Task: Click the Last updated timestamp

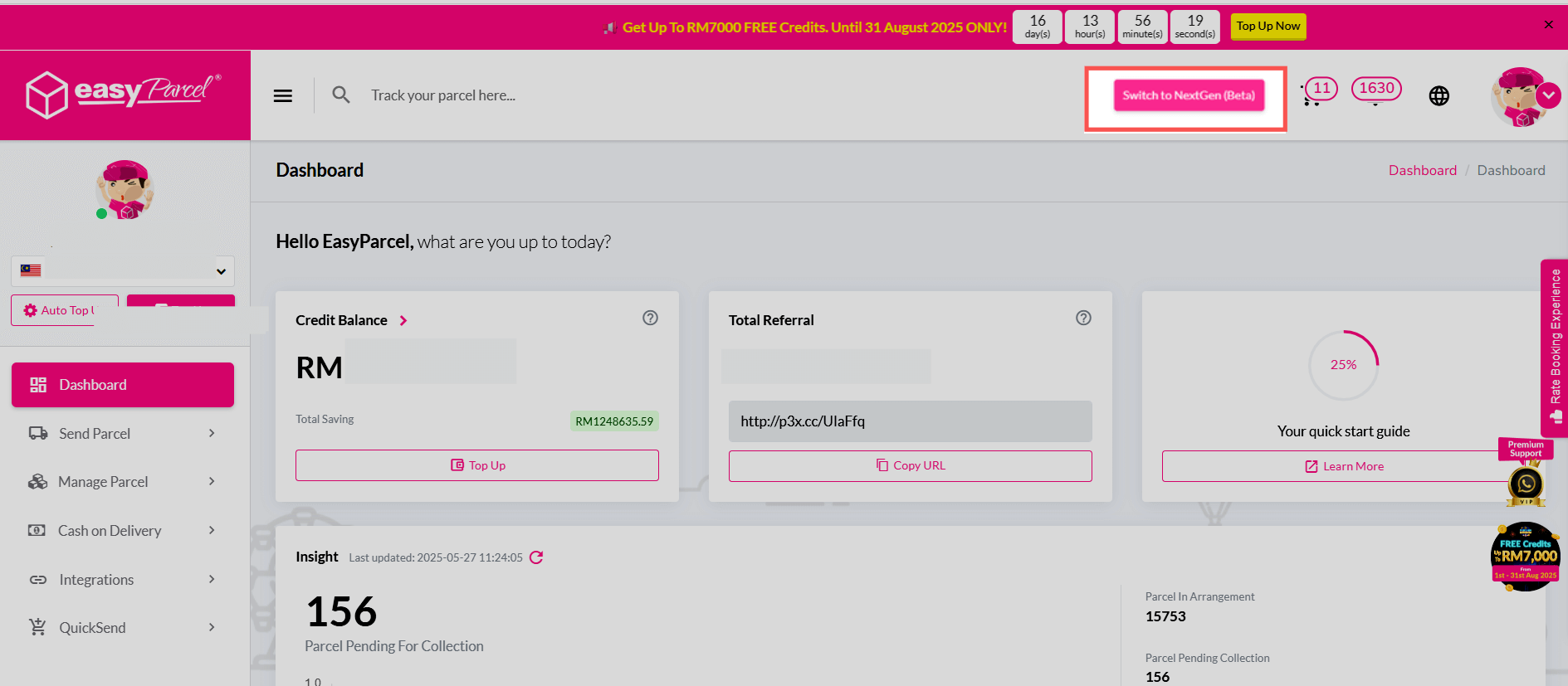Action: click(436, 557)
